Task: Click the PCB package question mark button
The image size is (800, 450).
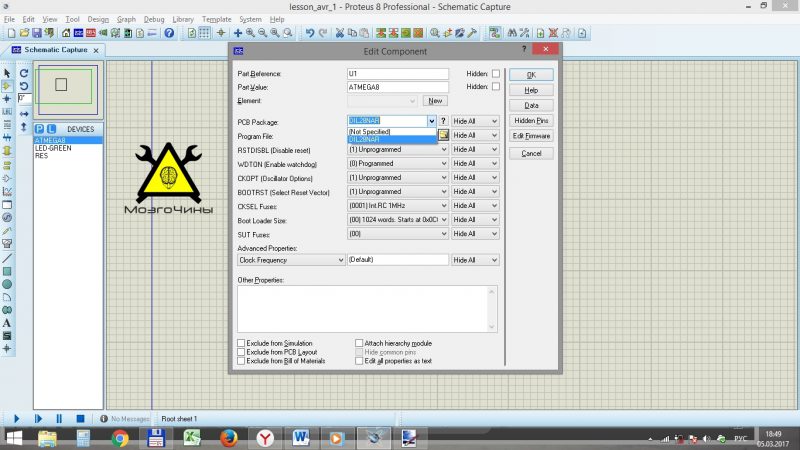Action: pyautogui.click(x=443, y=121)
